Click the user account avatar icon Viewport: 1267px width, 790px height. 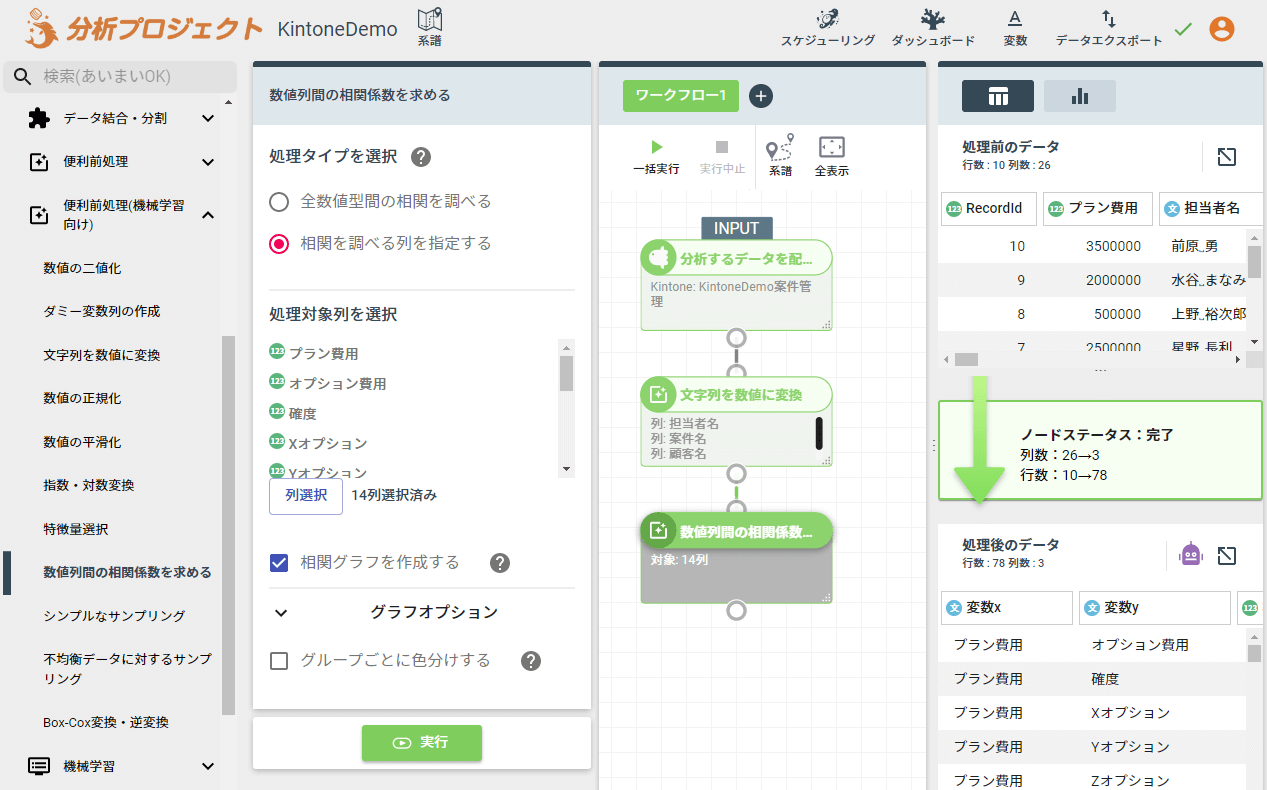1221,29
